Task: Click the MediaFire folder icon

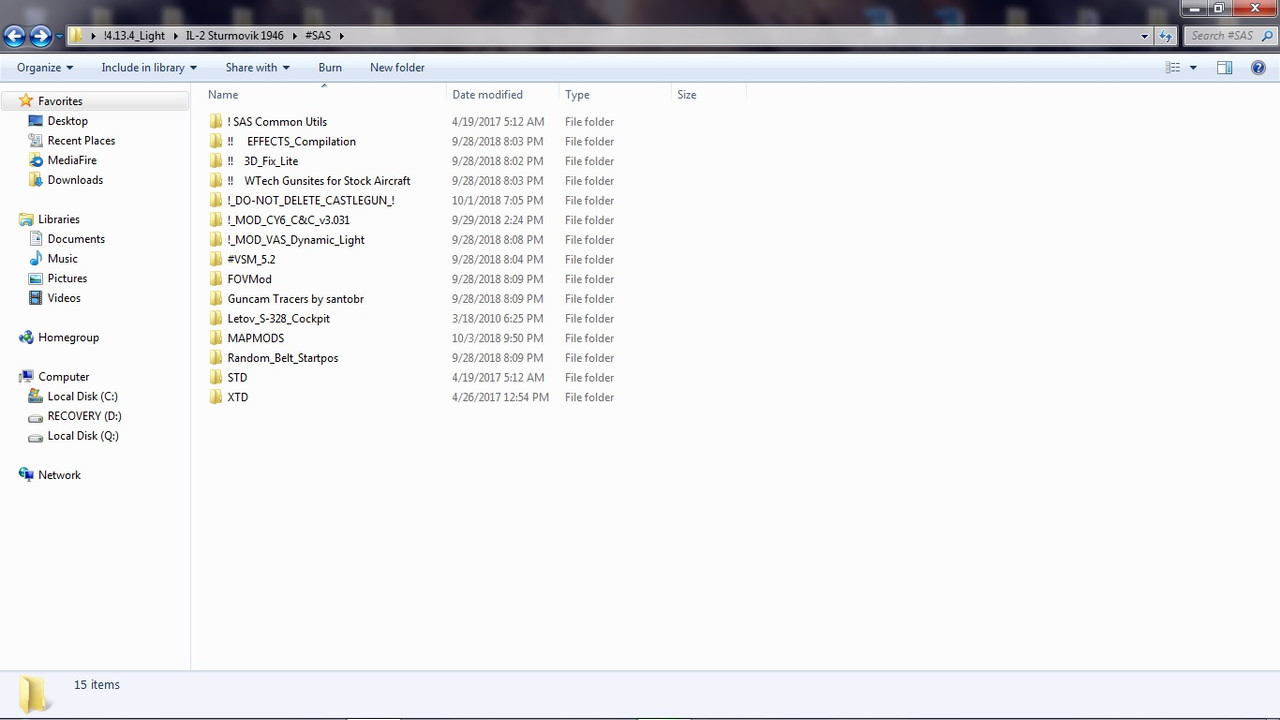Action: [x=35, y=160]
